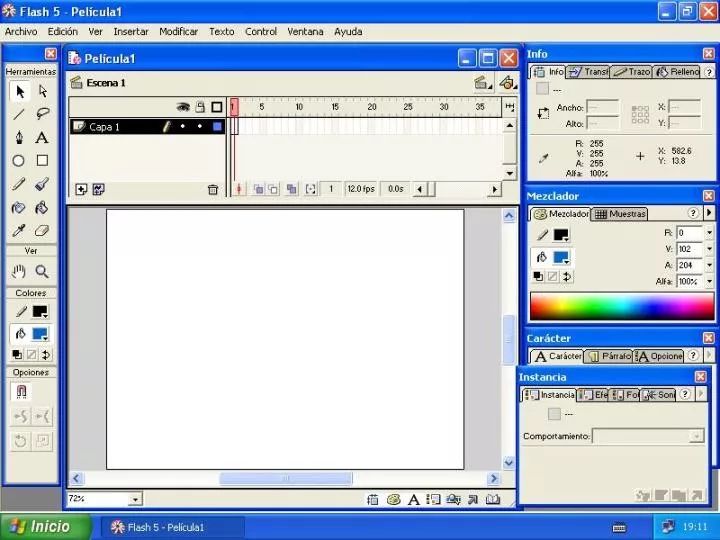
Task: Toggle the lock icon for all layers
Action: (x=200, y=107)
